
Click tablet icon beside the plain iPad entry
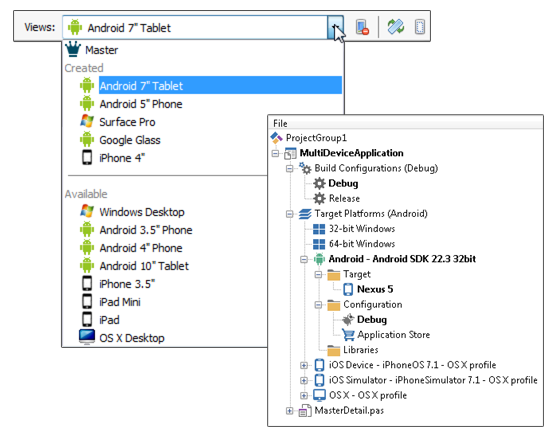coord(87,320)
